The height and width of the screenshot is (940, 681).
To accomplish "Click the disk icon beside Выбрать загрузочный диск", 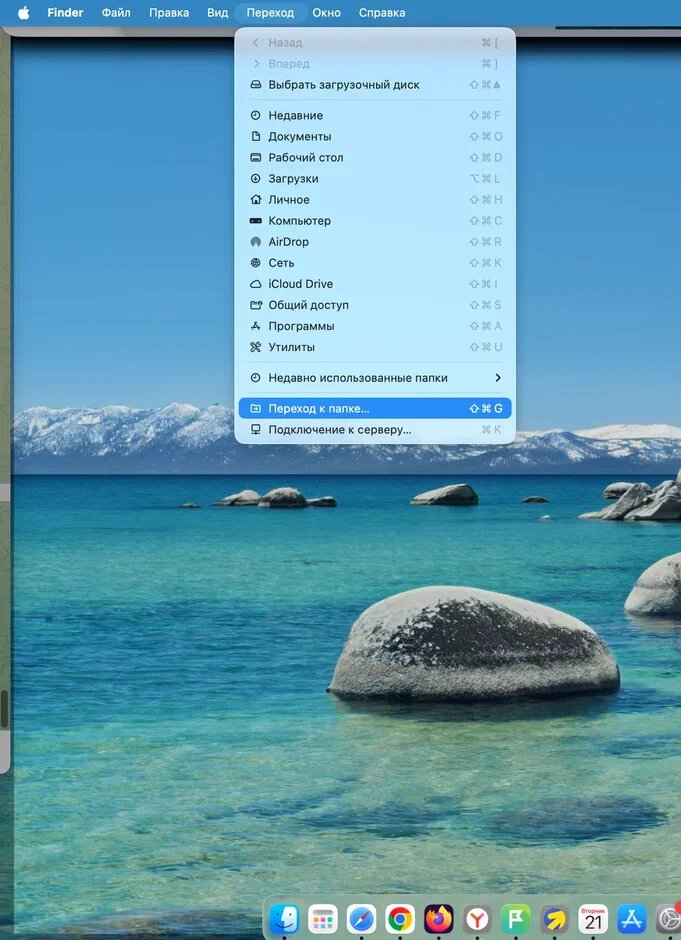I will (x=255, y=85).
